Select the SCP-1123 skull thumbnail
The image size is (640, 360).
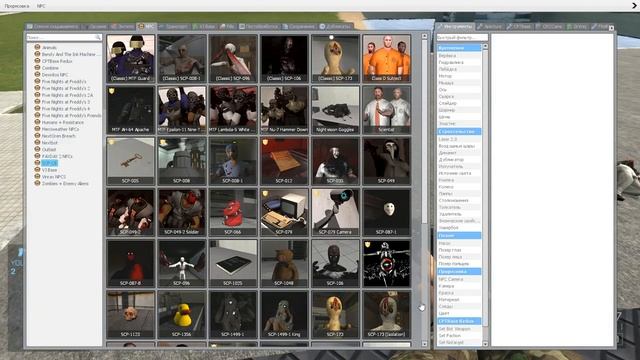(x=131, y=314)
